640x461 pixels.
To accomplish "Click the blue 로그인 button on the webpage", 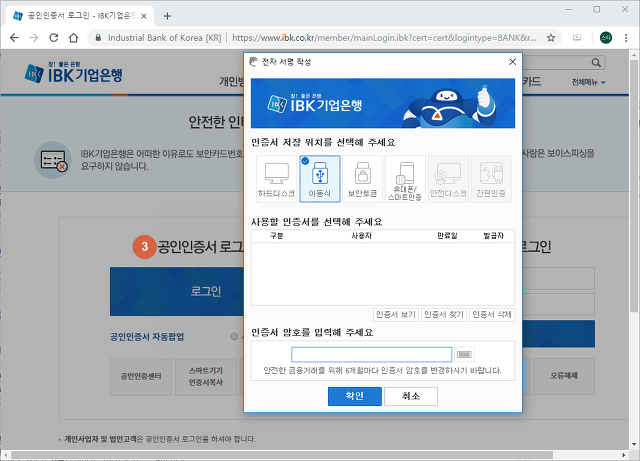I will 177,292.
